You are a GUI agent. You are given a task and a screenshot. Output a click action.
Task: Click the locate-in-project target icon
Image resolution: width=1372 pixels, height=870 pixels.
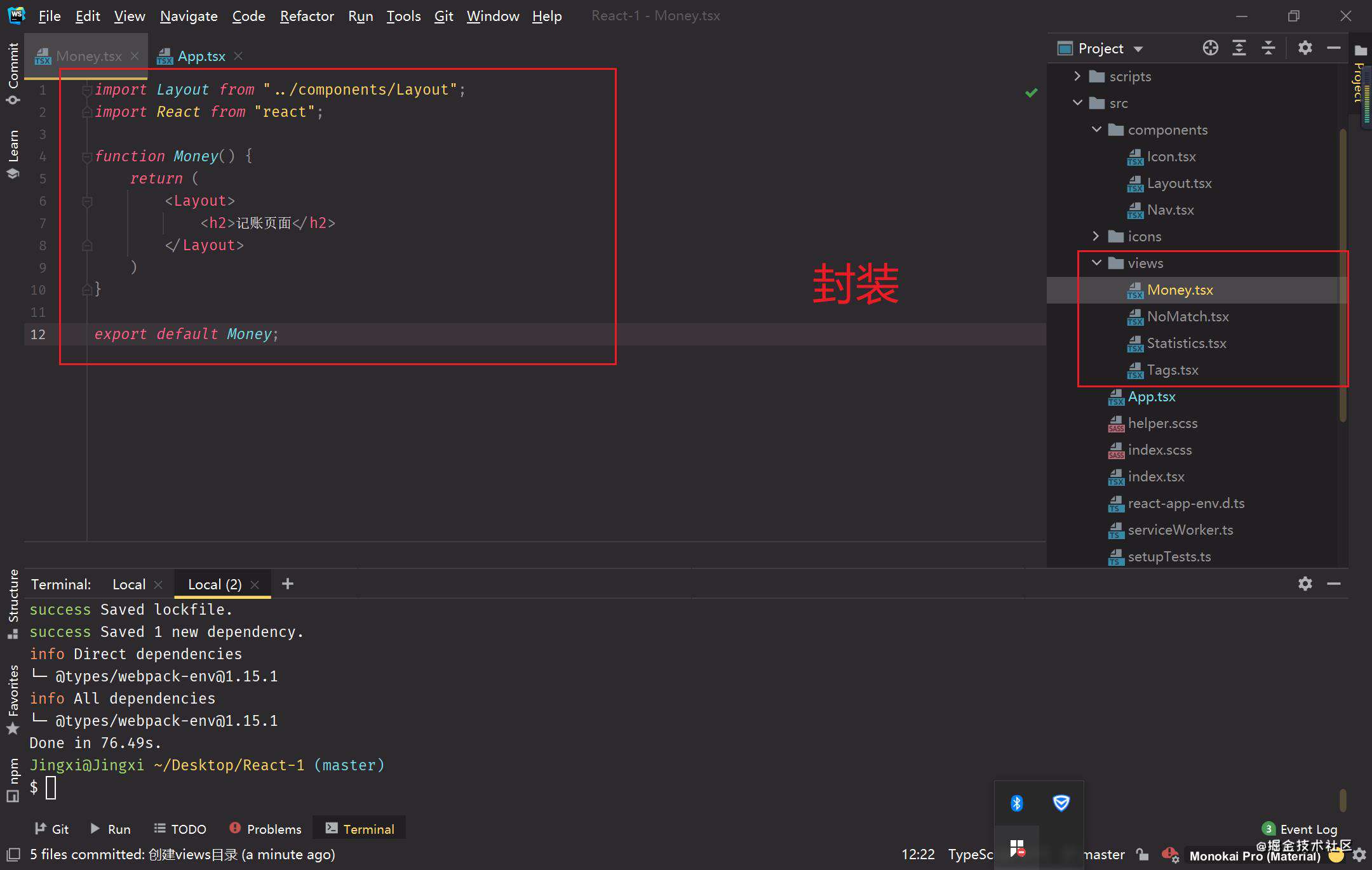pos(1210,48)
